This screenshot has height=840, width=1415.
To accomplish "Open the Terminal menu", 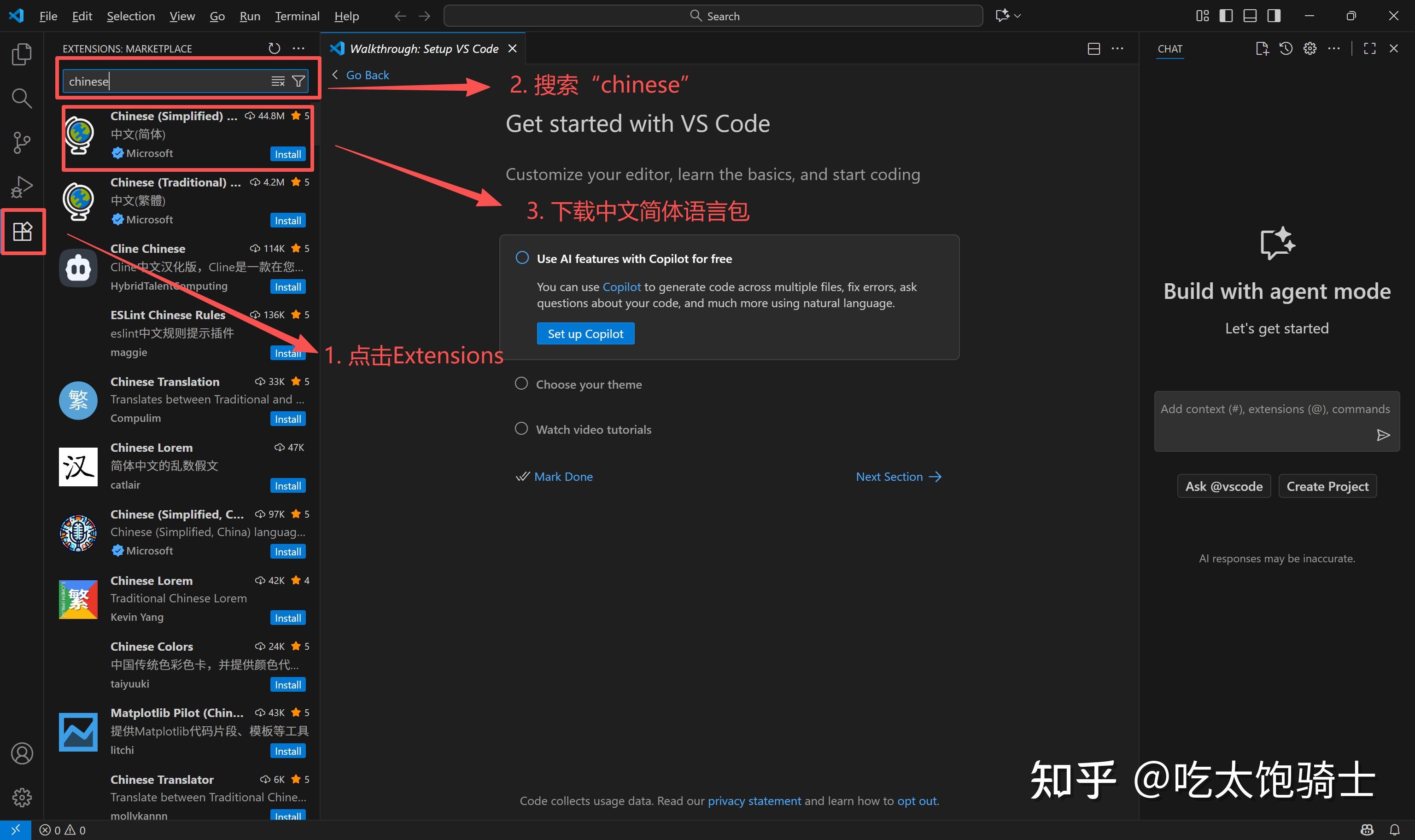I will (297, 16).
